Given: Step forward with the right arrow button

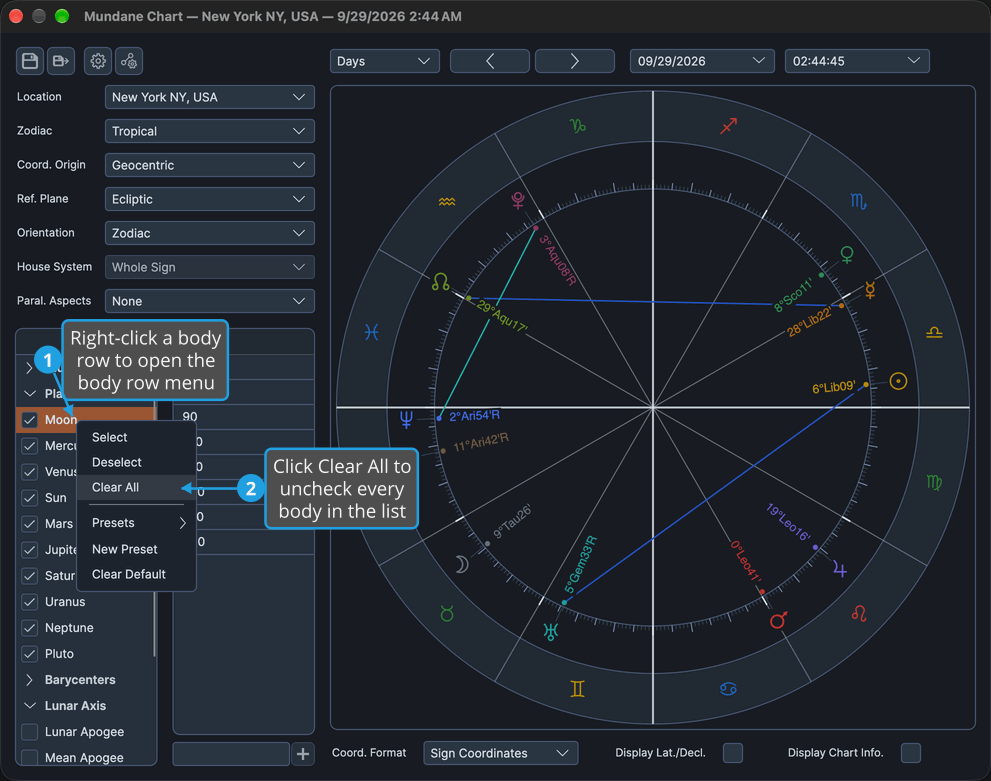Looking at the screenshot, I should pyautogui.click(x=575, y=61).
